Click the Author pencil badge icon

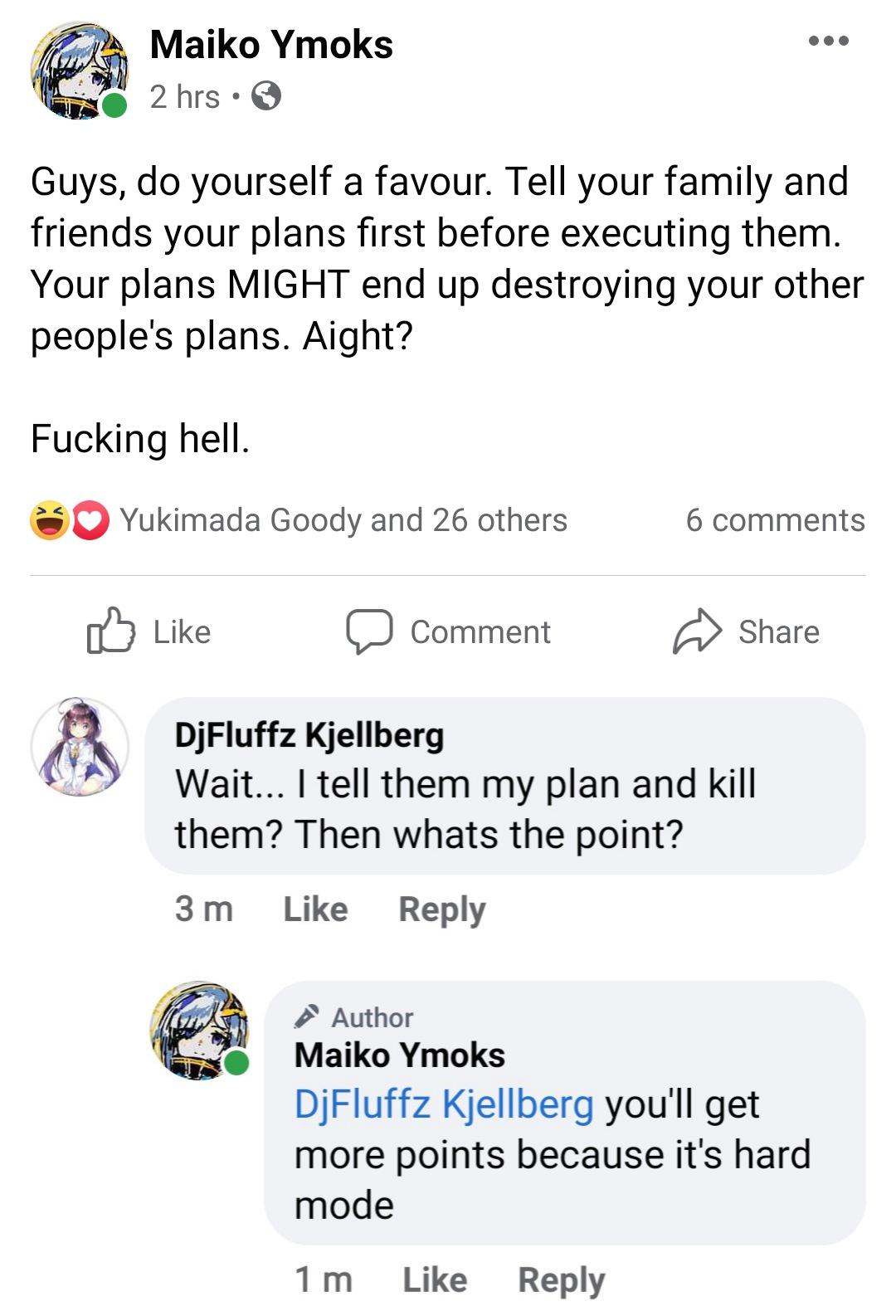(307, 1016)
